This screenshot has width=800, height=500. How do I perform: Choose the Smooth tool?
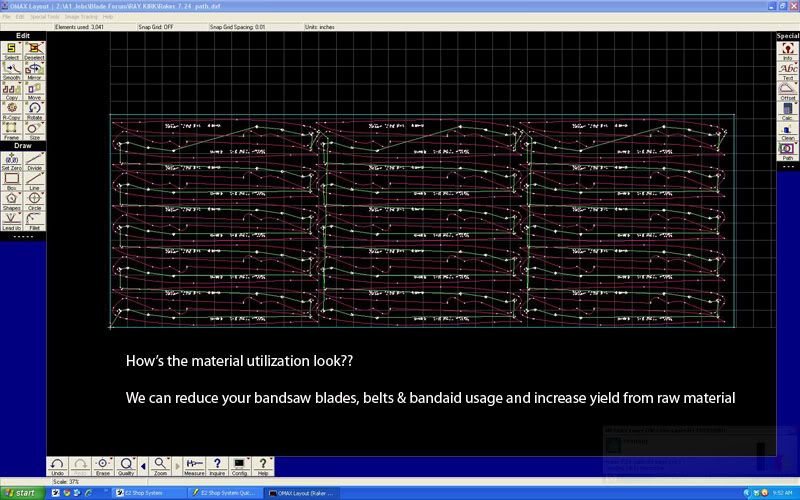11,70
